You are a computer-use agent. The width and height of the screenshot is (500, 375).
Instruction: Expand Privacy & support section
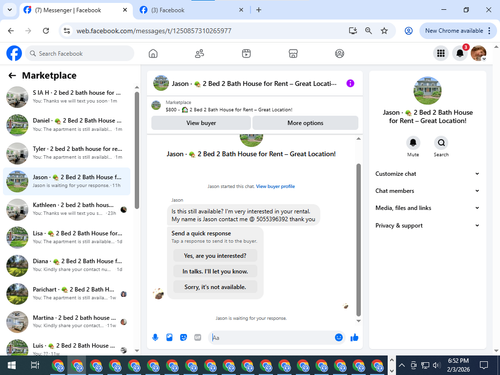[x=427, y=225]
